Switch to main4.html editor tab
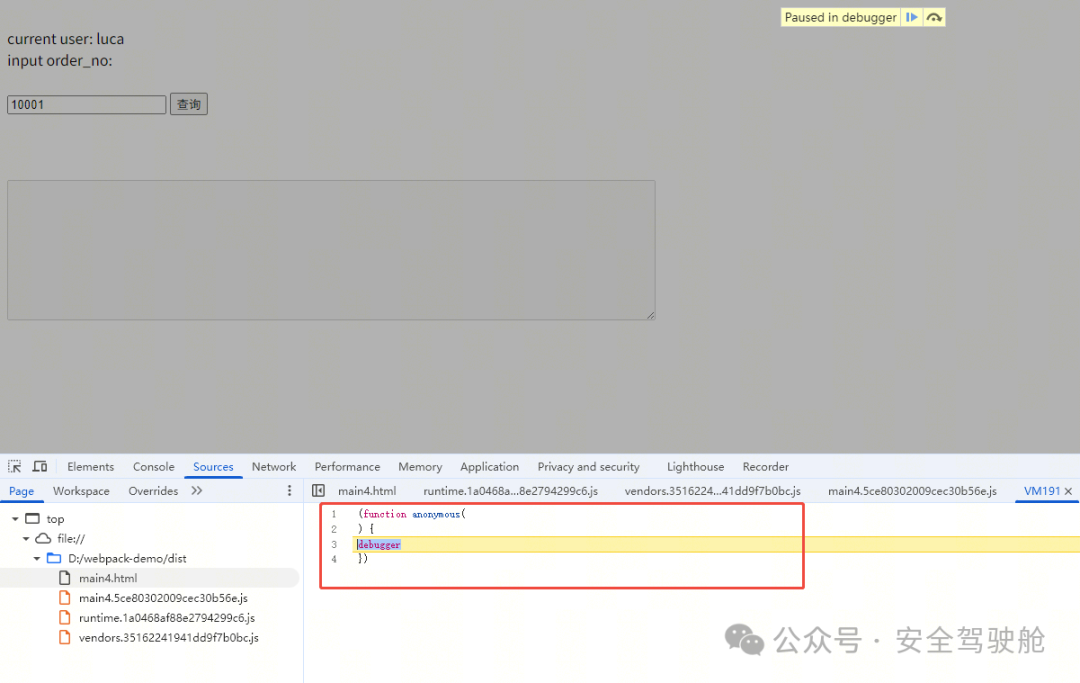1080x683 pixels. (367, 490)
